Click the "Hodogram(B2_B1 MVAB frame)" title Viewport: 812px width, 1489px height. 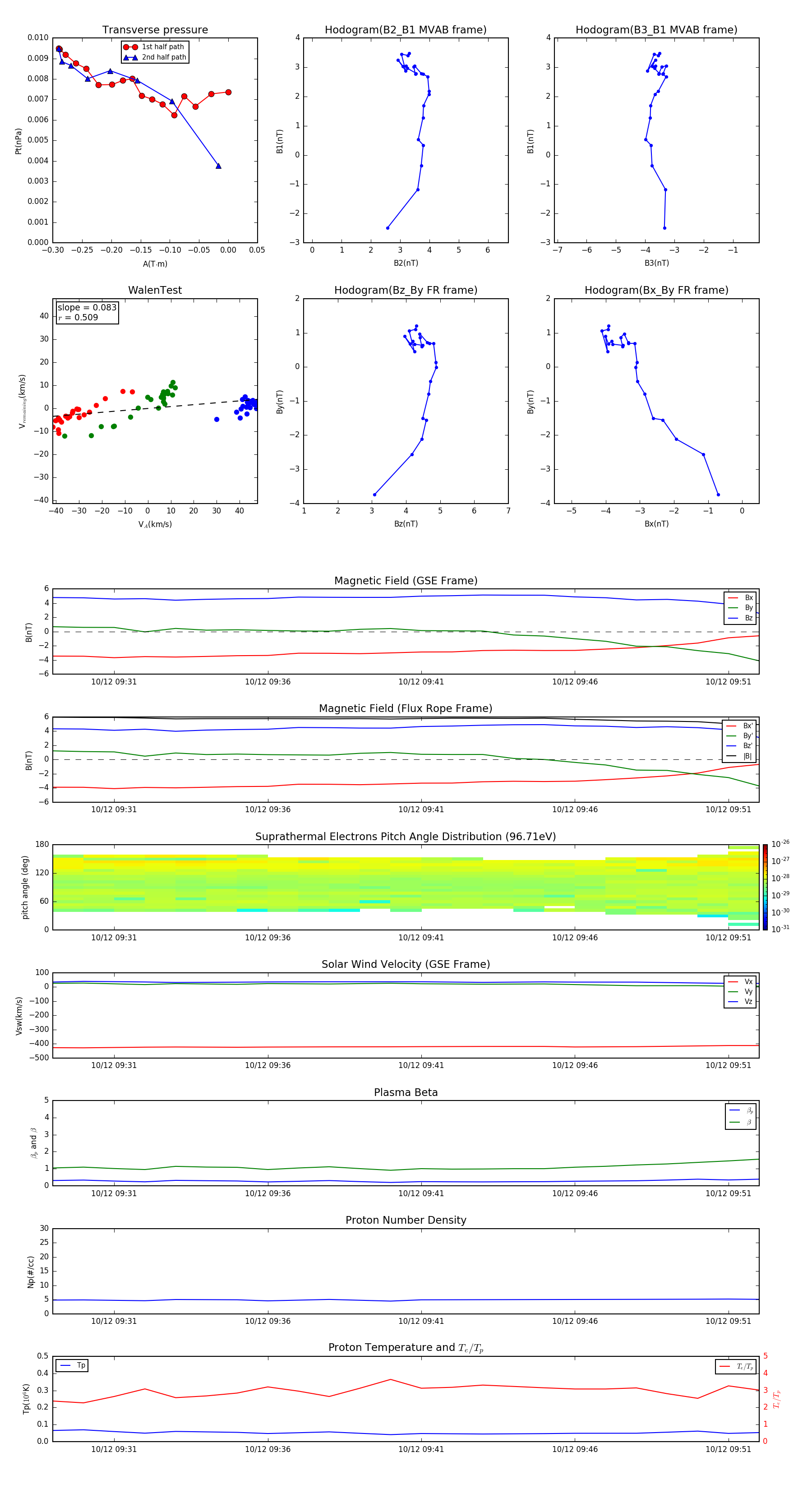pyautogui.click(x=406, y=30)
